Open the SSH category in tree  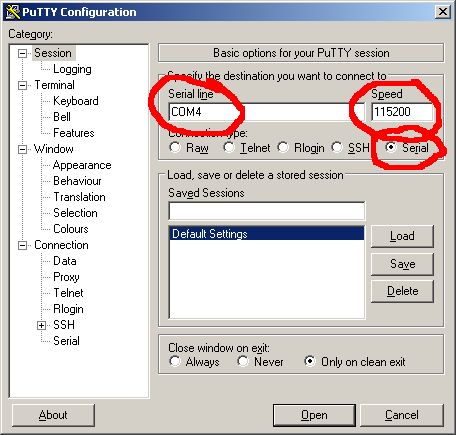point(64,325)
